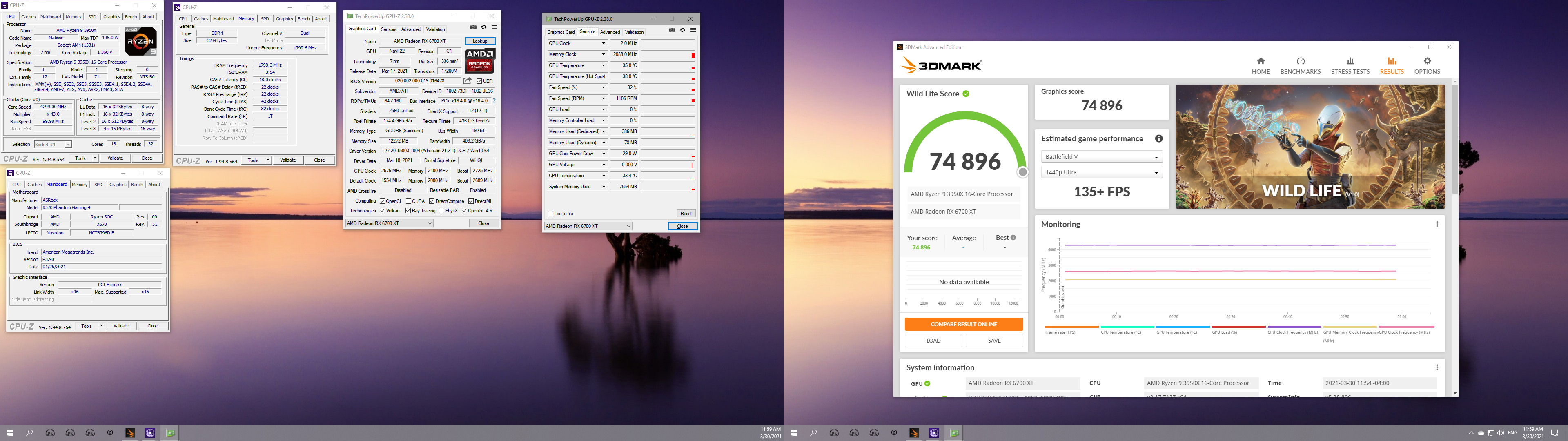Toggle DirectCompute checkbox in GPU-Z
This screenshot has width=1568, height=441.
[432, 201]
